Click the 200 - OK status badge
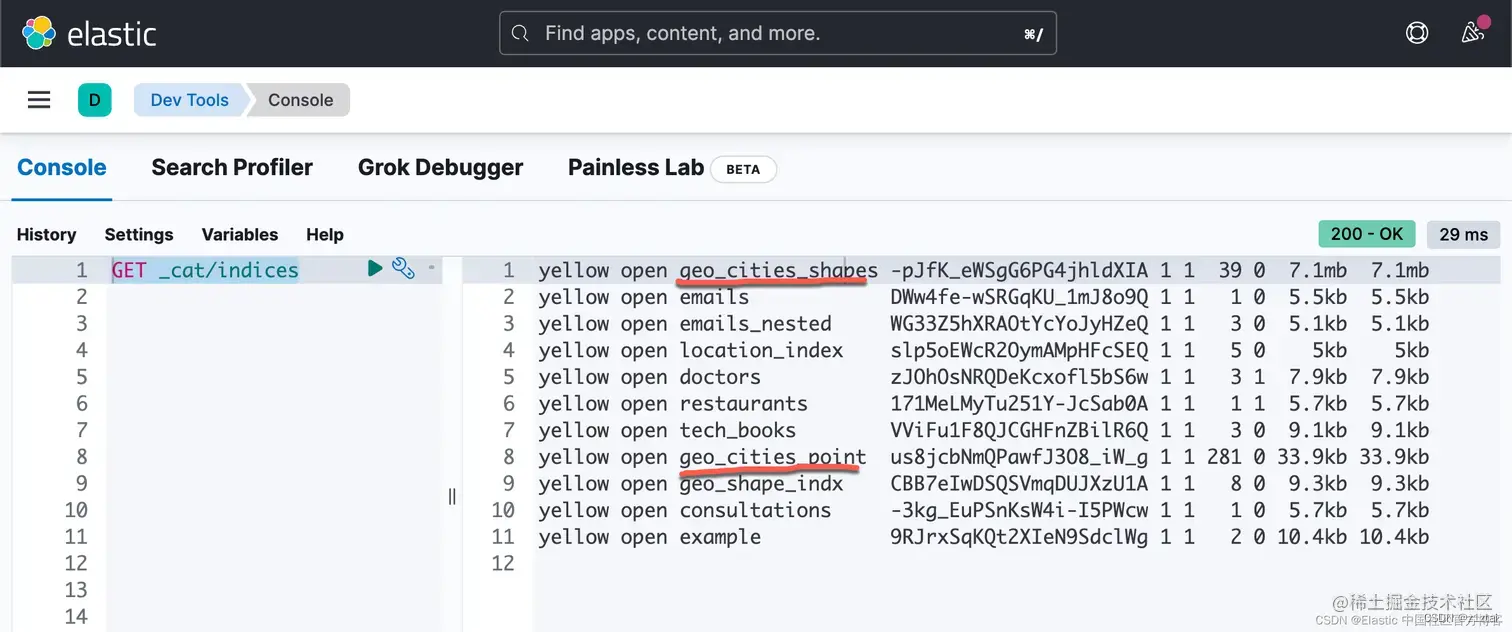This screenshot has width=1512, height=632. (1366, 233)
